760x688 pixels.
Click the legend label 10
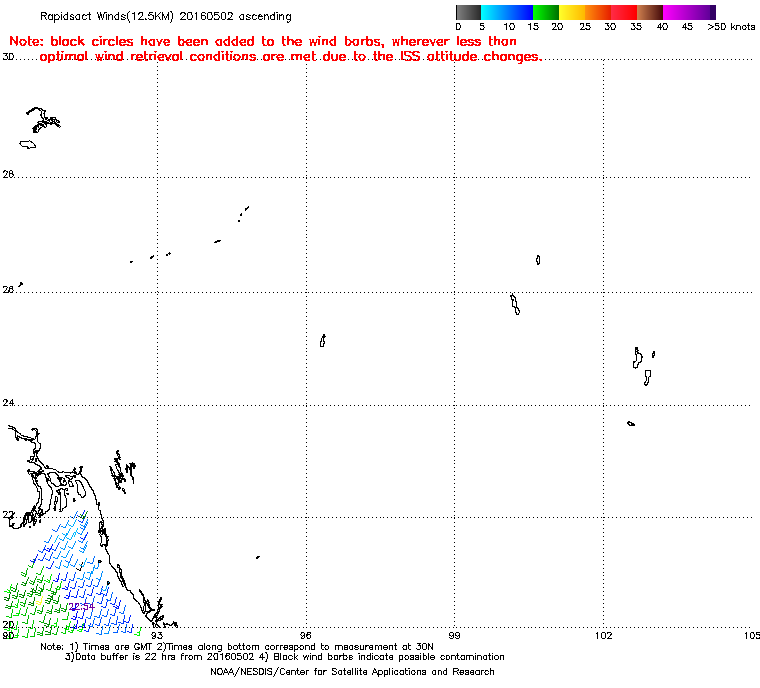click(x=509, y=27)
